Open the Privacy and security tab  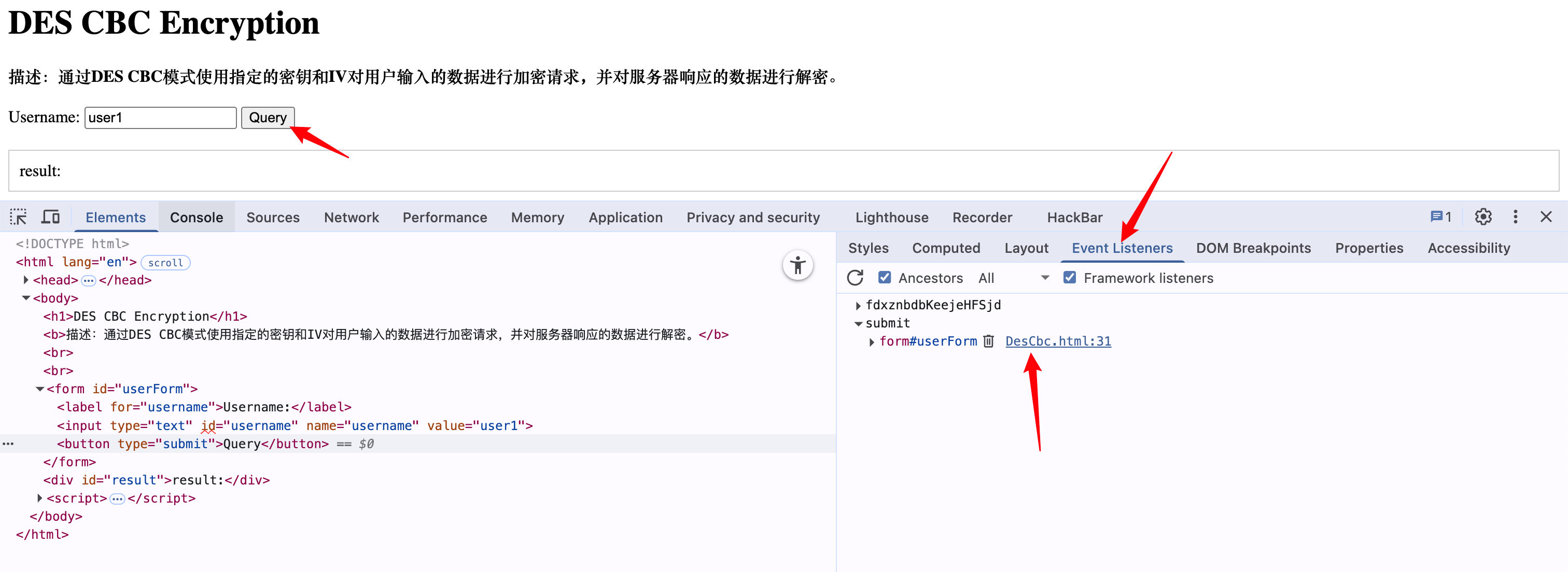tap(753, 217)
